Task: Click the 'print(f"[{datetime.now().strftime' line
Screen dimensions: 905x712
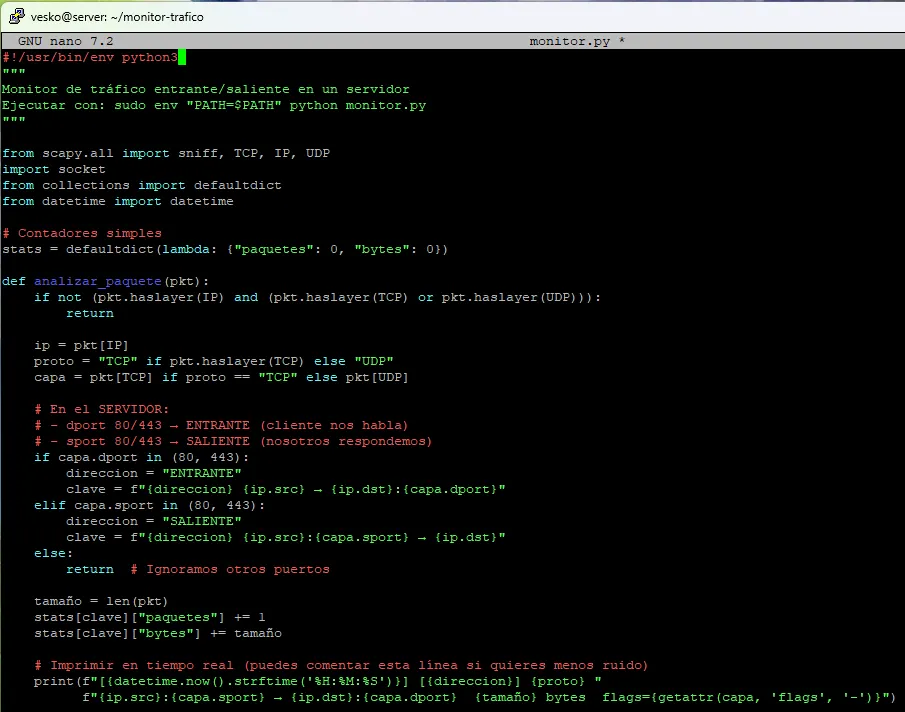Action: click(x=317, y=681)
